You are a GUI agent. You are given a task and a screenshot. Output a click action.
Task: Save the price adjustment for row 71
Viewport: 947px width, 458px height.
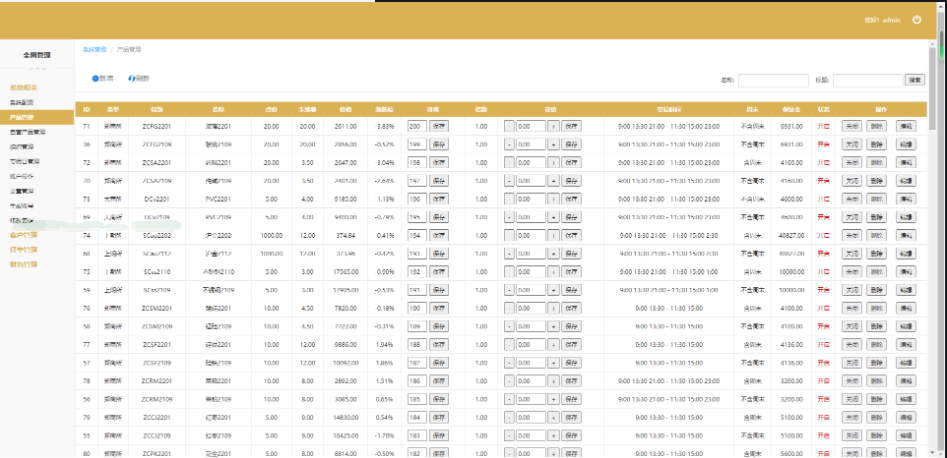pos(571,126)
